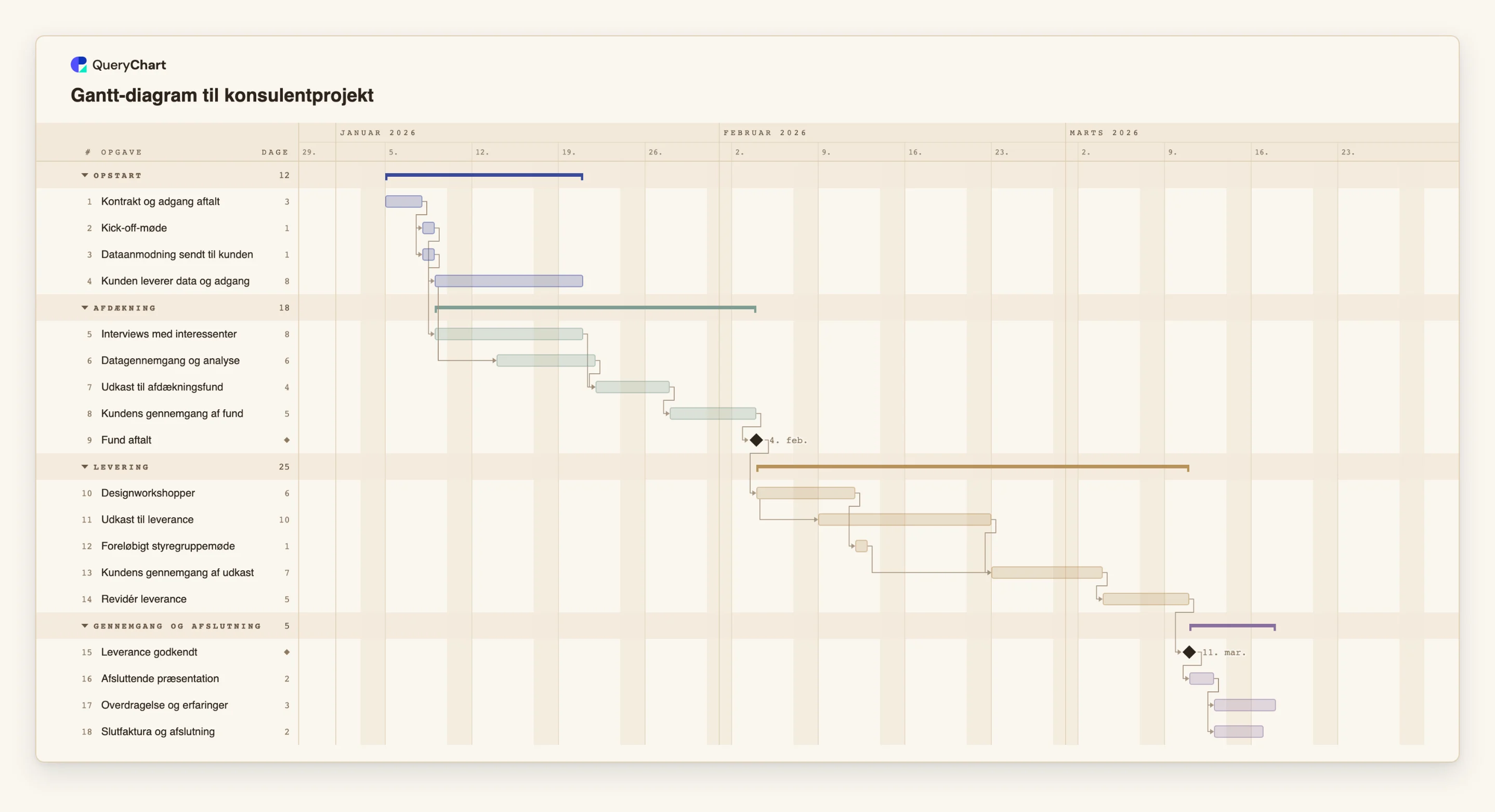Image resolution: width=1495 pixels, height=812 pixels.
Task: Select the Revidér leverance task name
Action: [x=144, y=599]
